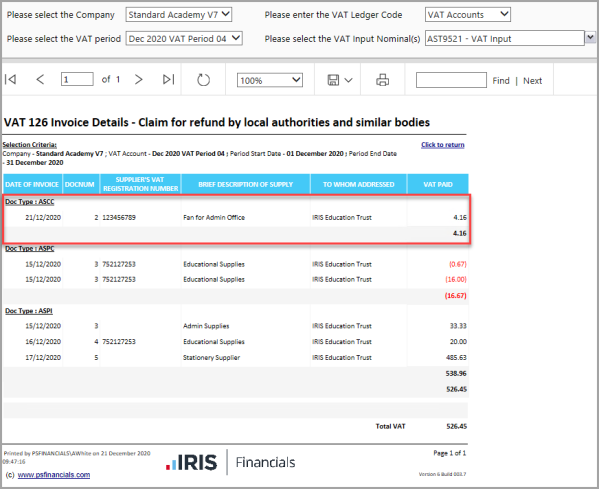The image size is (599, 489).
Task: Click the negative value (0.67)
Action: (x=458, y=264)
